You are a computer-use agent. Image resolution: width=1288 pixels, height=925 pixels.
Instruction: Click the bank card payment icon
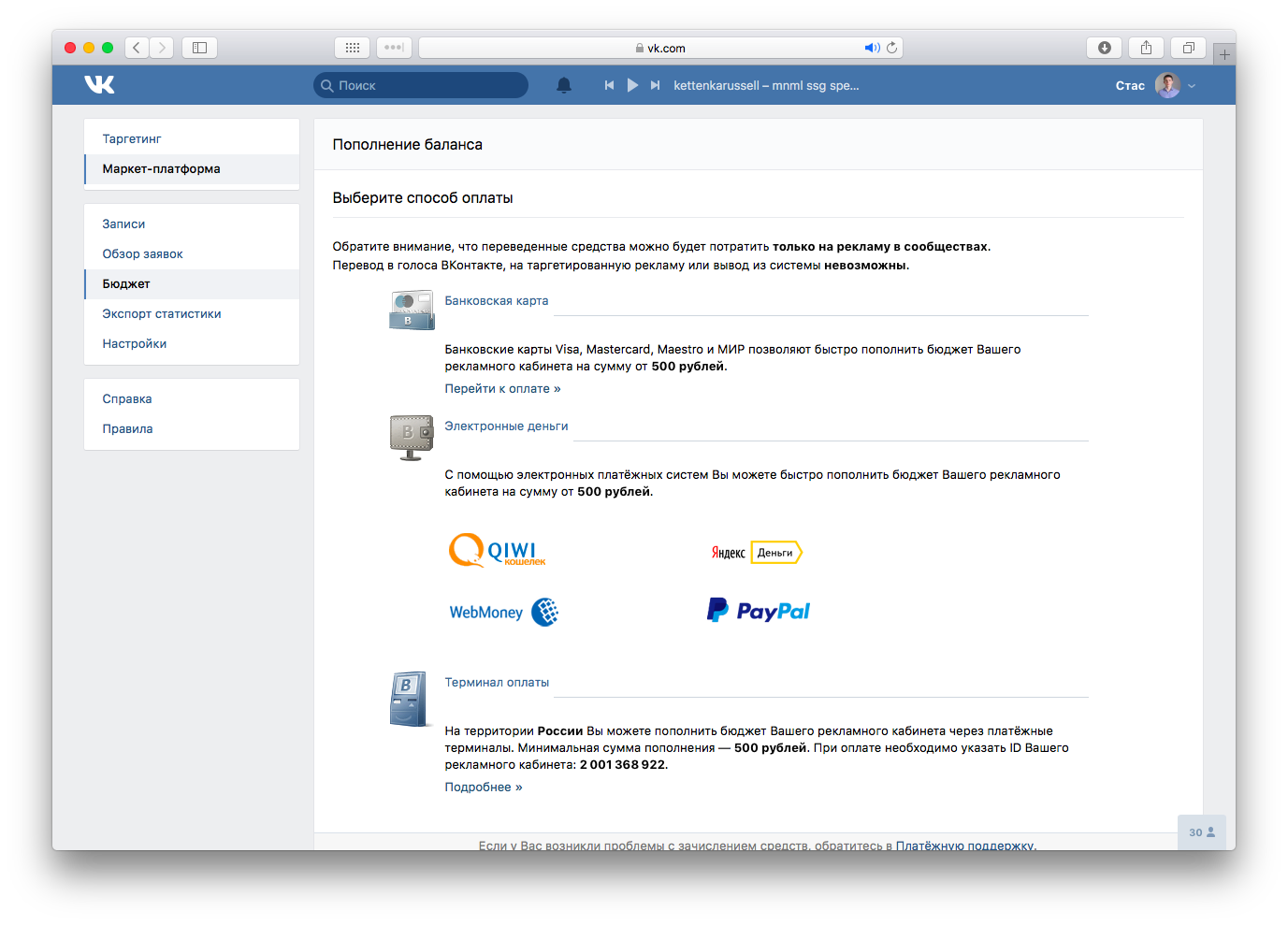click(x=412, y=310)
